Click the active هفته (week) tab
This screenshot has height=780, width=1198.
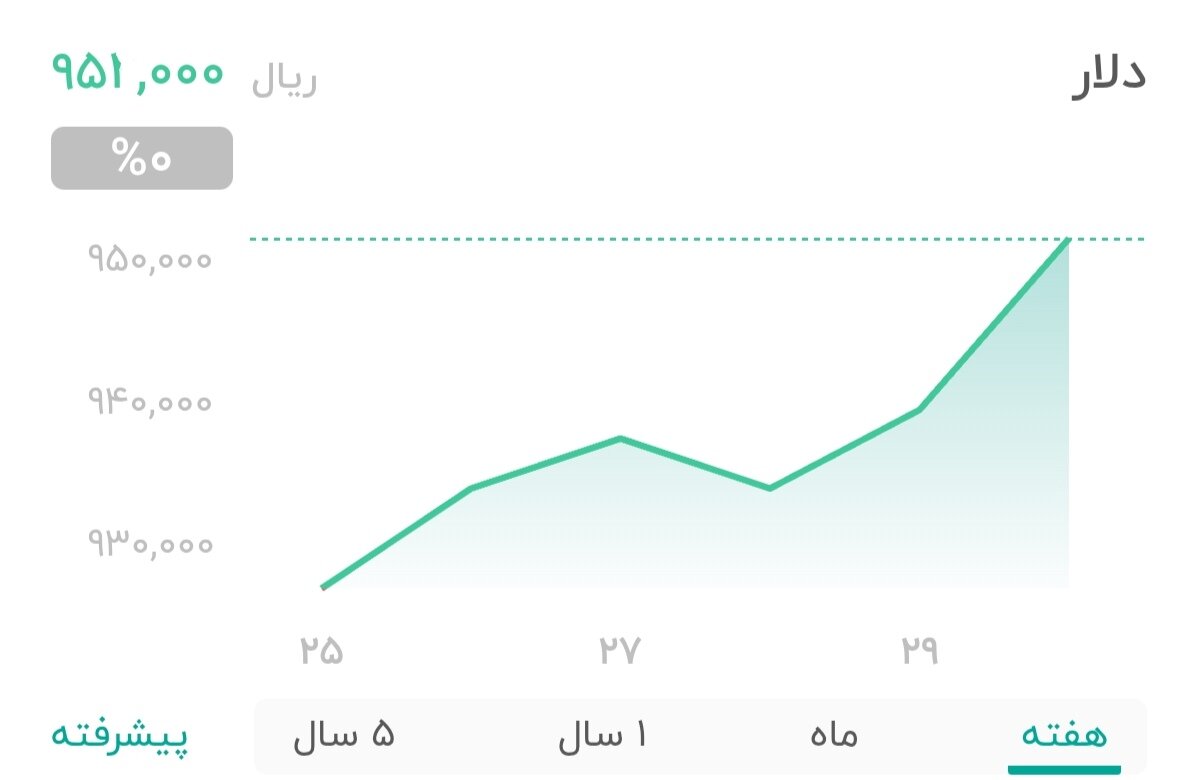coord(1064,734)
